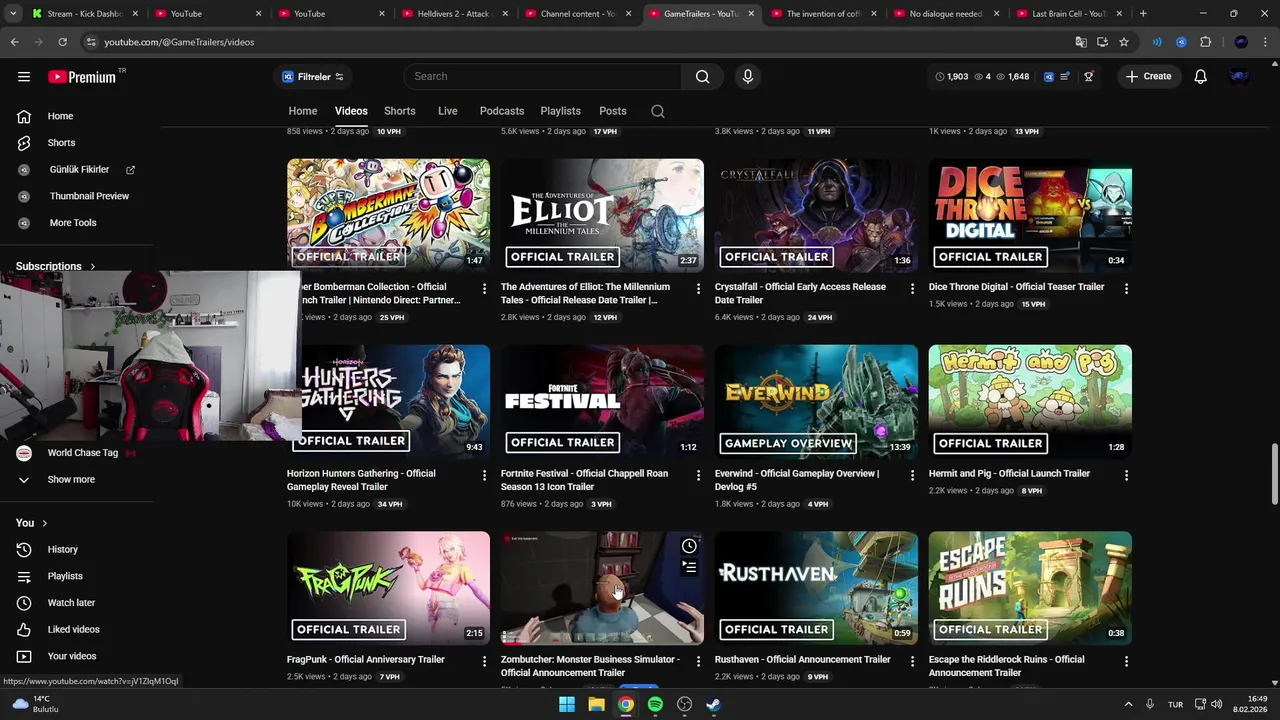The width and height of the screenshot is (1280, 720).
Task: Reload the page in Chrome
Action: [62, 42]
